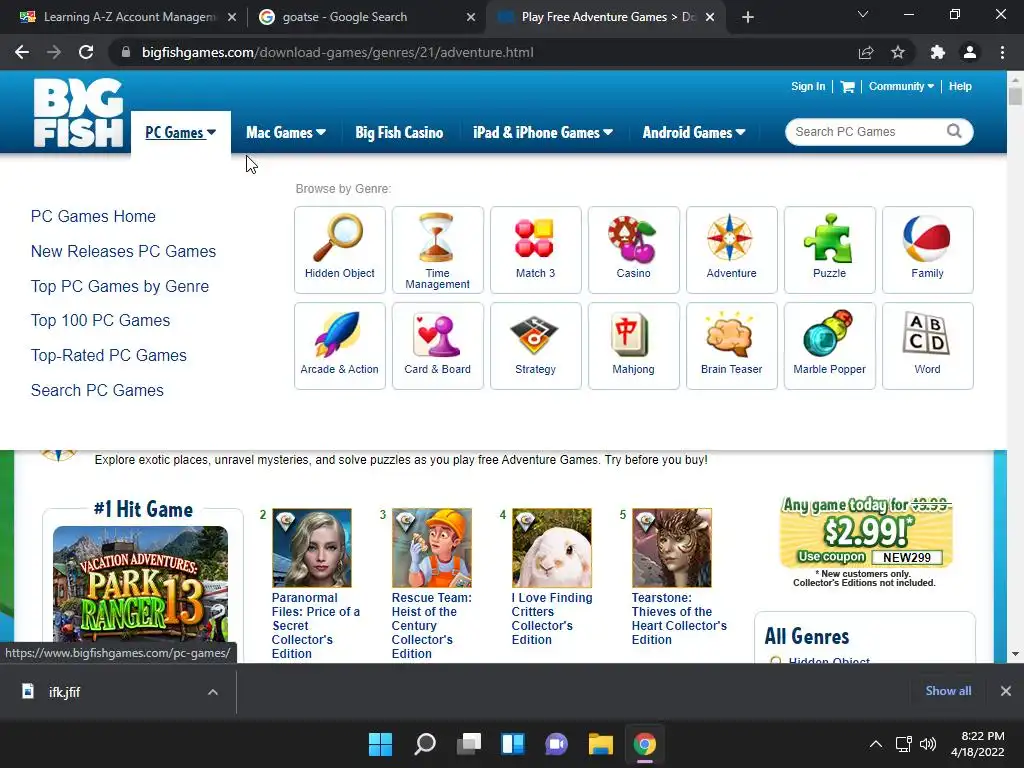Open the I Love Finding Critters thumbnail

(552, 548)
